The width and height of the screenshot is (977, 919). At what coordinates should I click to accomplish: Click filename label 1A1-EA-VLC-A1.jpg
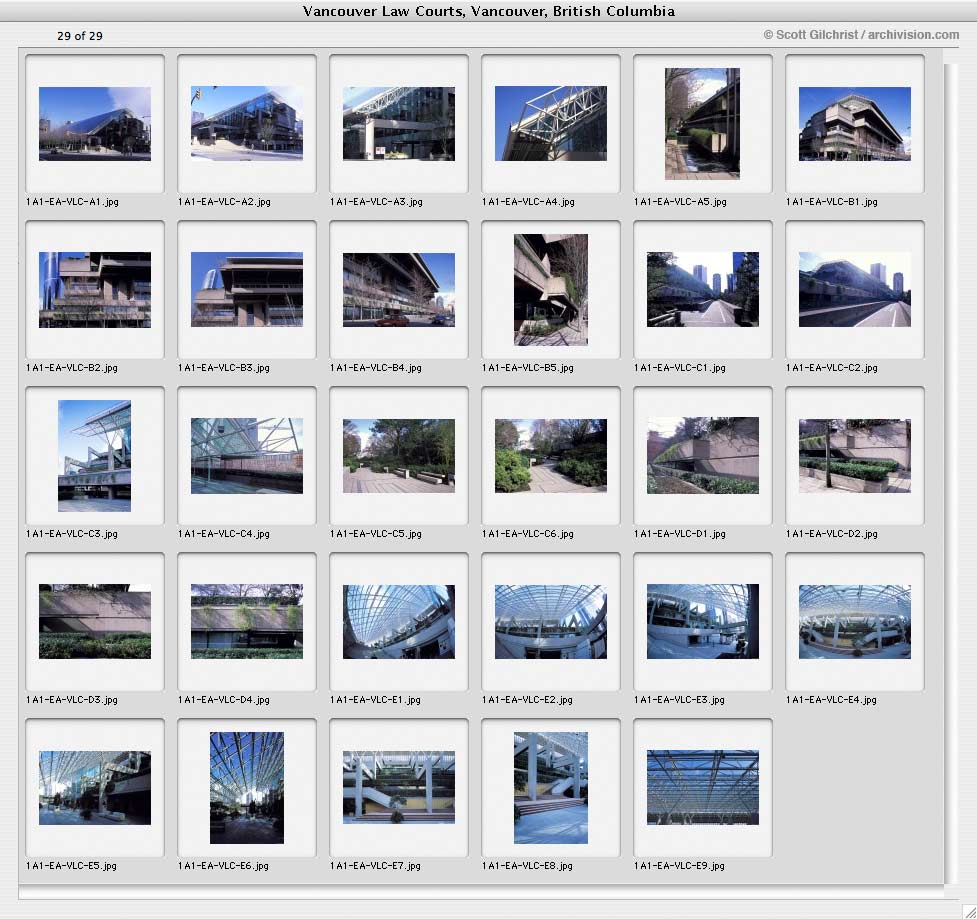72,202
